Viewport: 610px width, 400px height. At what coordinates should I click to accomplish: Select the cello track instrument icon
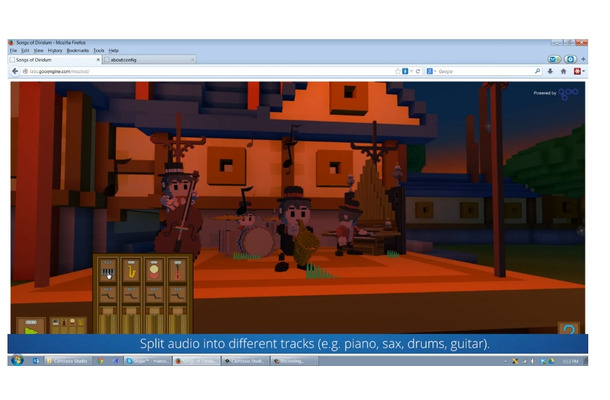178,270
